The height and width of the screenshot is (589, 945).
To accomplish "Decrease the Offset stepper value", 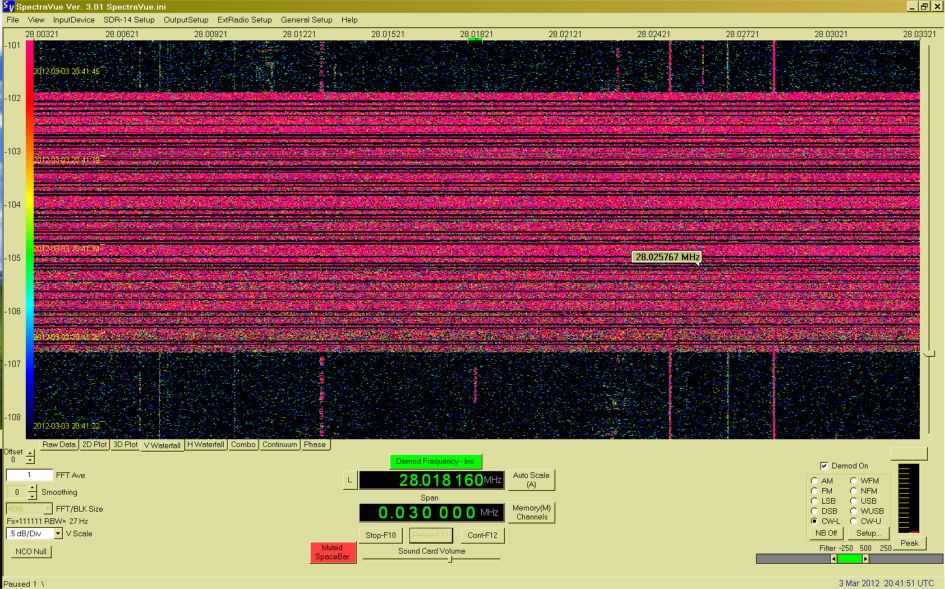I will coord(30,461).
